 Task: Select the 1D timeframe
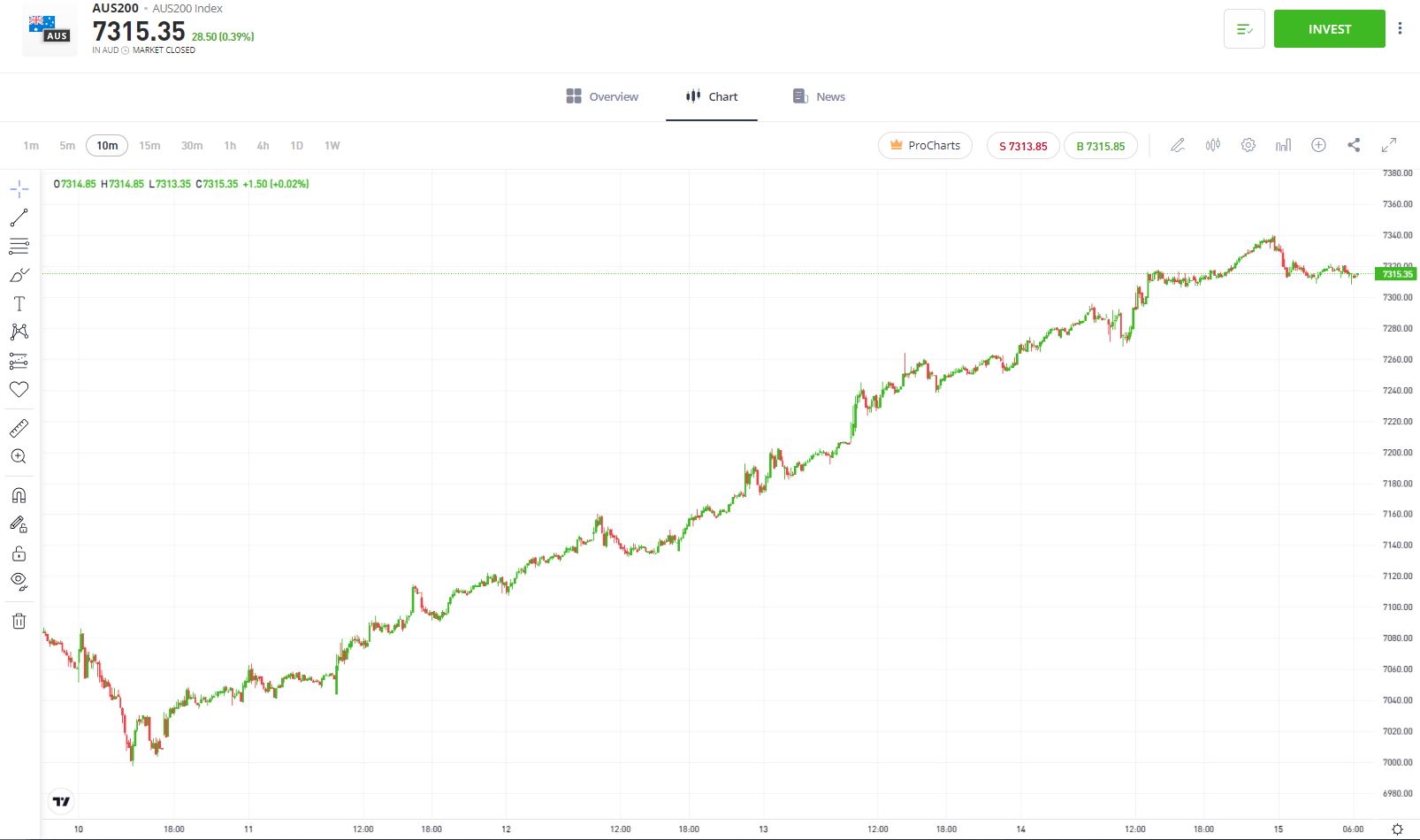click(297, 146)
